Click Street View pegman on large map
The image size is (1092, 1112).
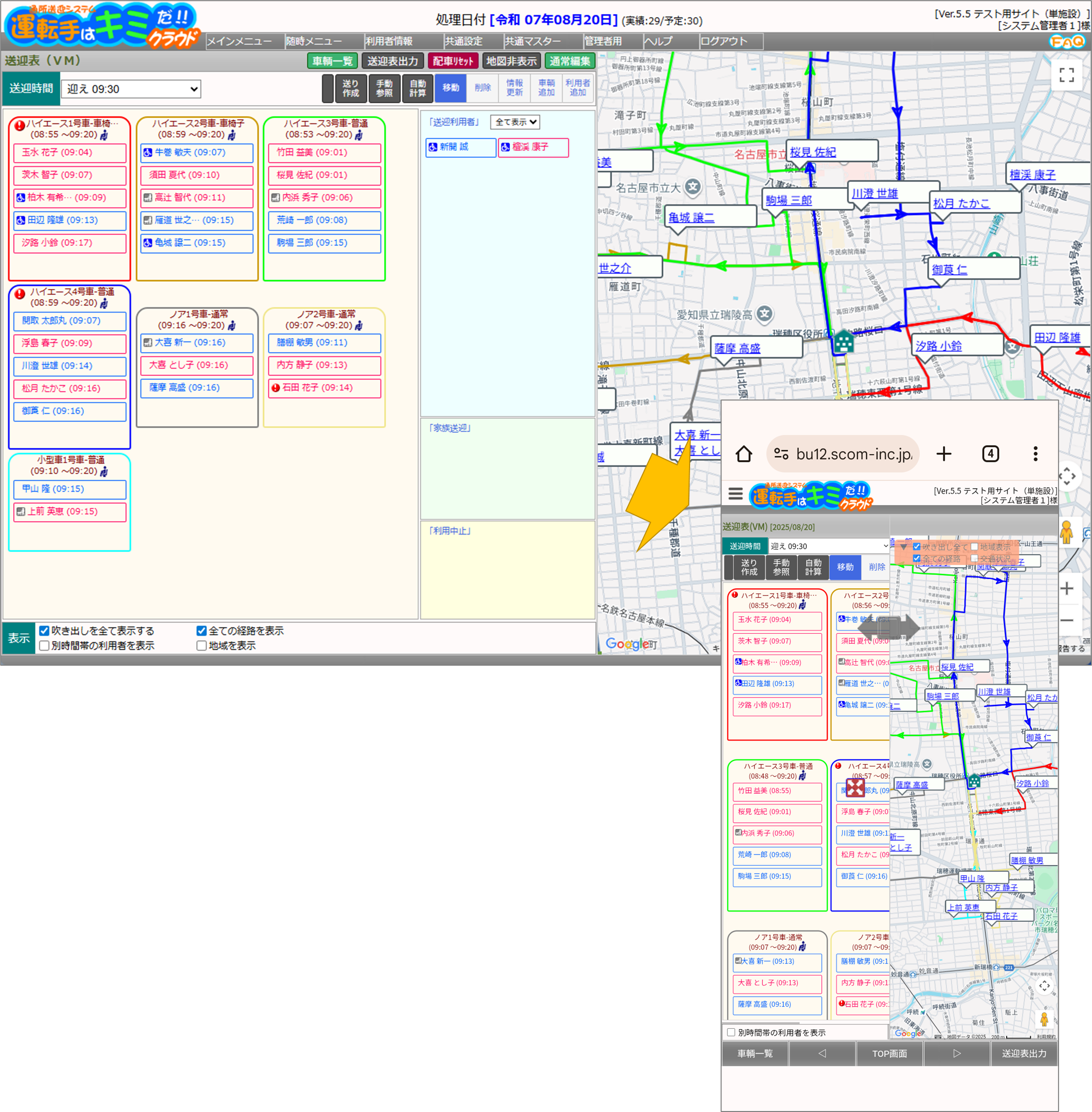(x=1066, y=532)
